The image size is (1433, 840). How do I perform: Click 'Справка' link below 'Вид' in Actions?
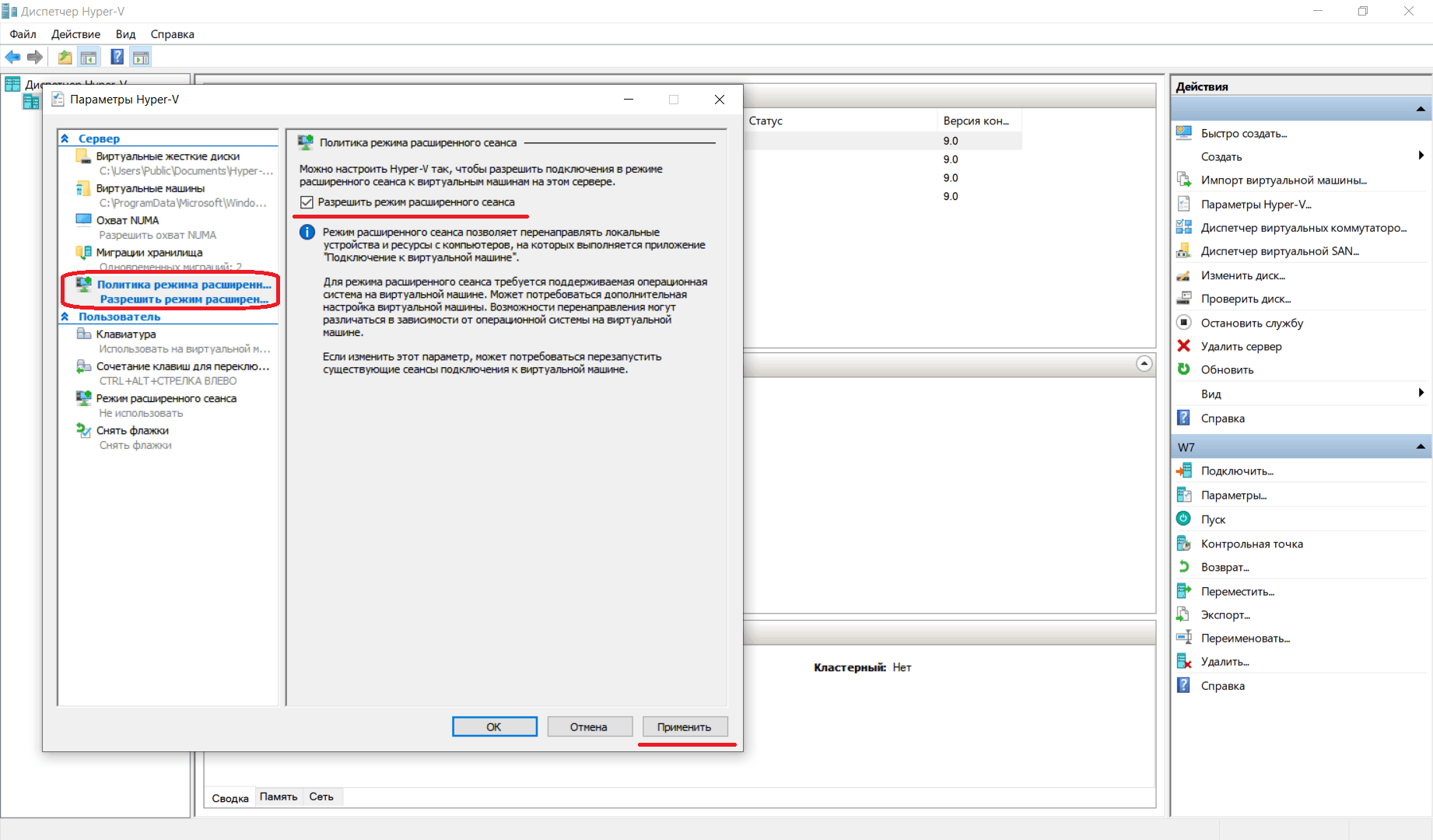point(1223,418)
